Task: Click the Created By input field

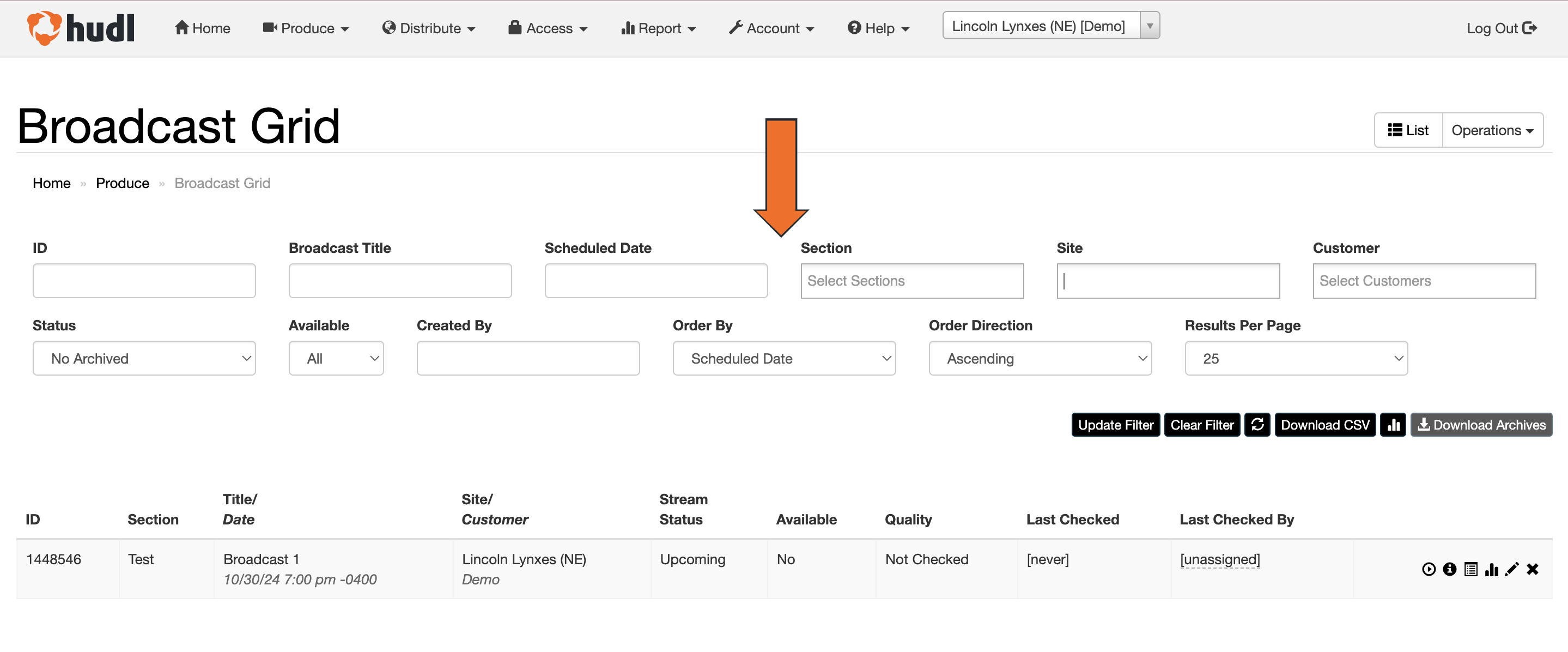Action: click(528, 358)
